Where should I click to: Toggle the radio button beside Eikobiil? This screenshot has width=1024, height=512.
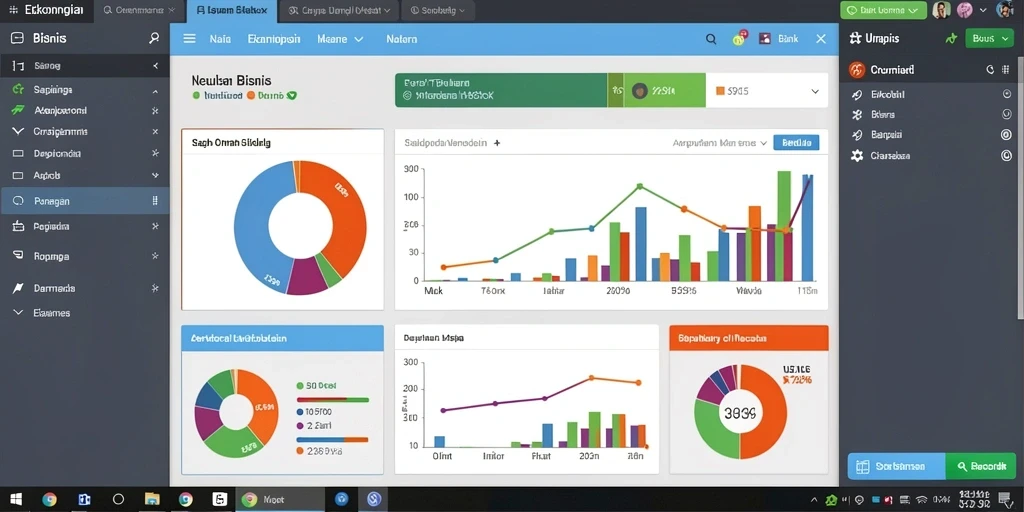point(1006,94)
